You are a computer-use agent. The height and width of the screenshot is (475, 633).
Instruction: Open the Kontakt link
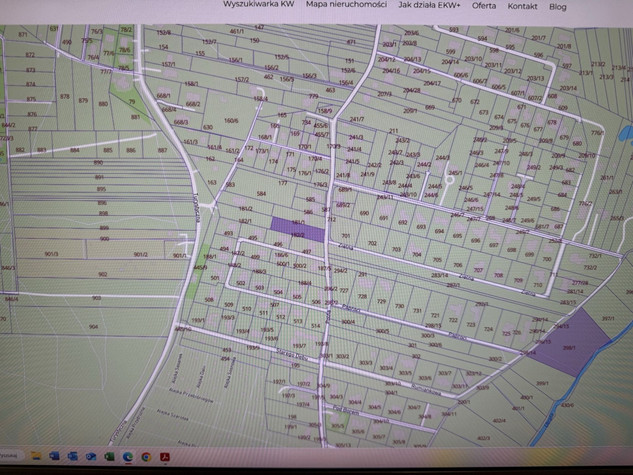pos(522,5)
